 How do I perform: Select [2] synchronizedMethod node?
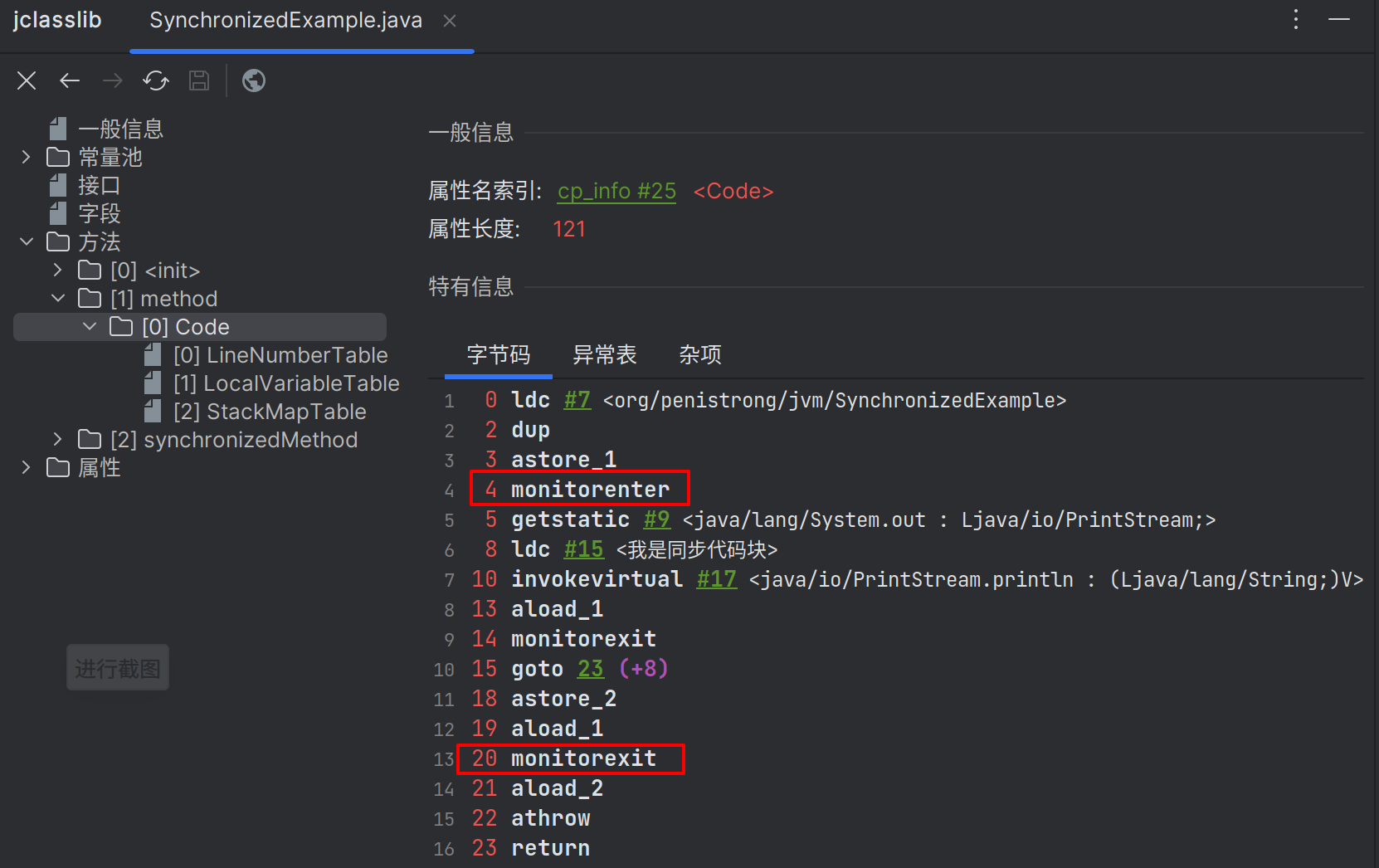pos(234,440)
